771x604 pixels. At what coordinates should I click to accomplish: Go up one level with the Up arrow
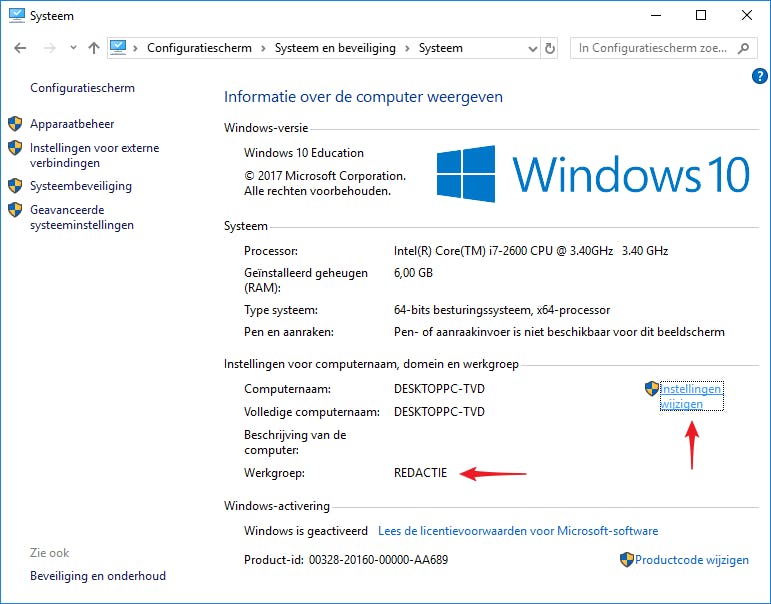click(93, 48)
